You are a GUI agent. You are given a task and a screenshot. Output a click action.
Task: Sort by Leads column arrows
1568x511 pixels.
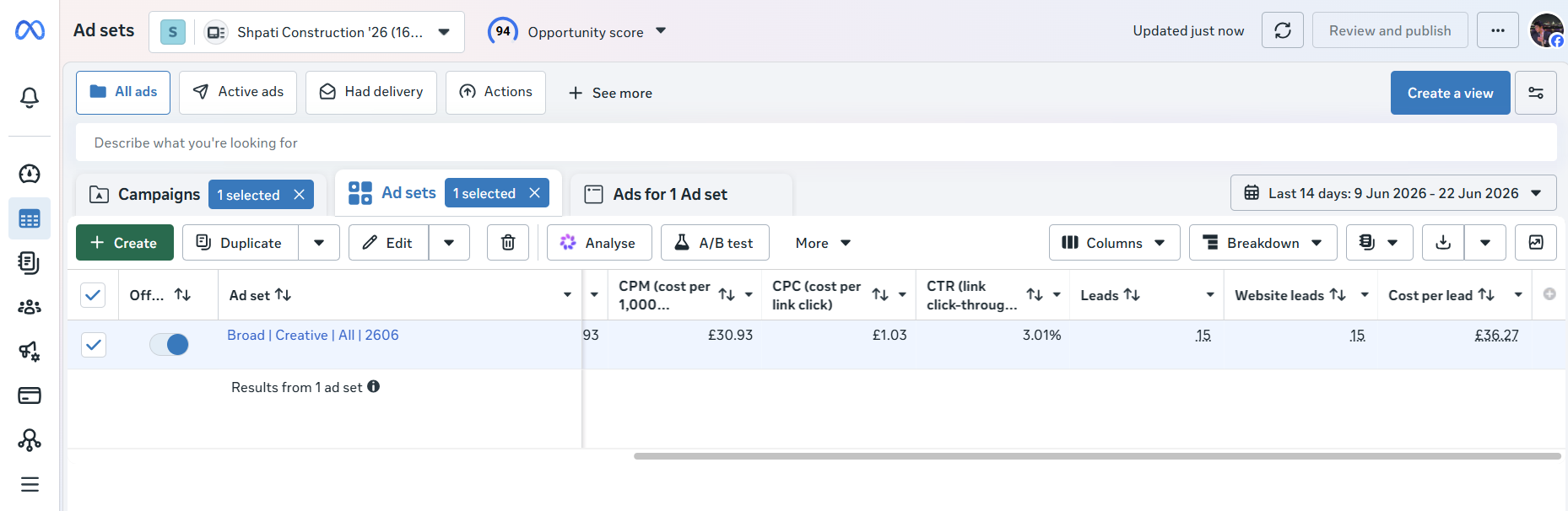[1132, 294]
